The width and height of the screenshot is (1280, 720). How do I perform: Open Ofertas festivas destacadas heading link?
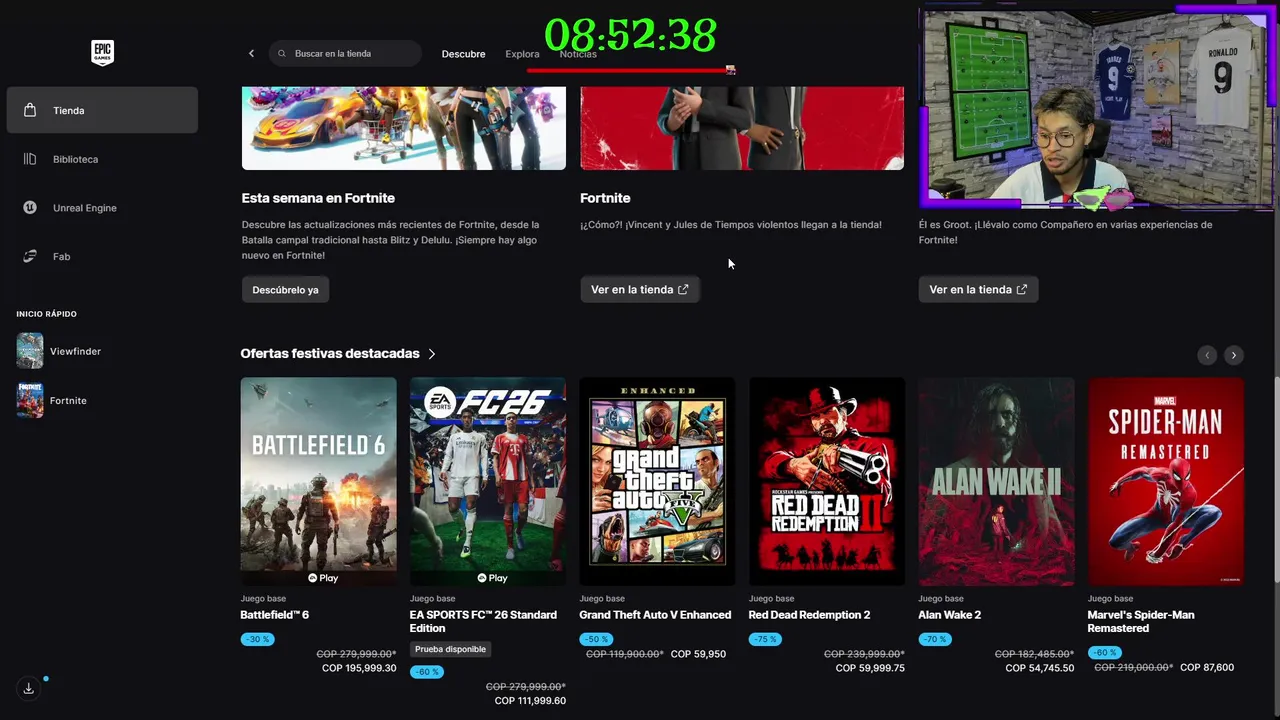[330, 354]
